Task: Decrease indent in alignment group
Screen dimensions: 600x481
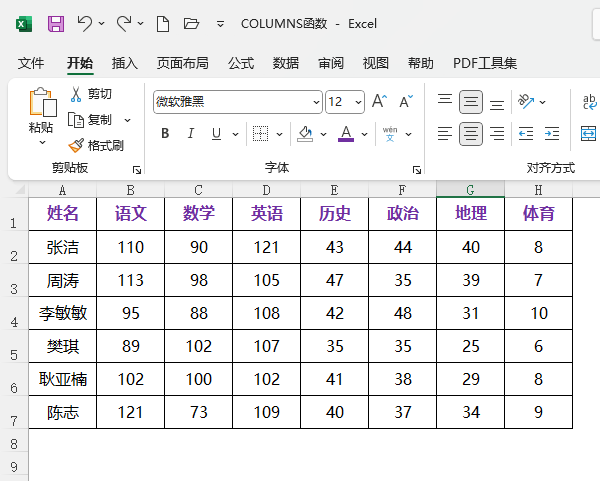Action: pos(526,134)
